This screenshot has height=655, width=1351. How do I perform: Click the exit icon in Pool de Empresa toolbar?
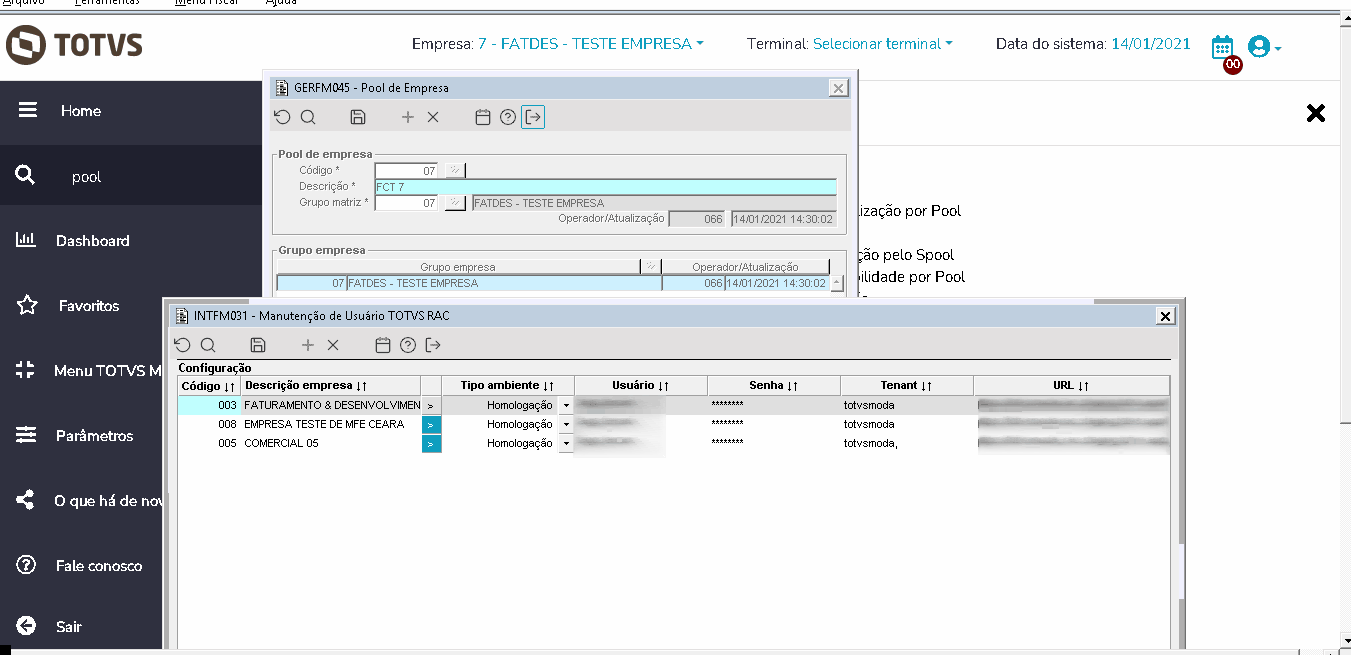533,117
